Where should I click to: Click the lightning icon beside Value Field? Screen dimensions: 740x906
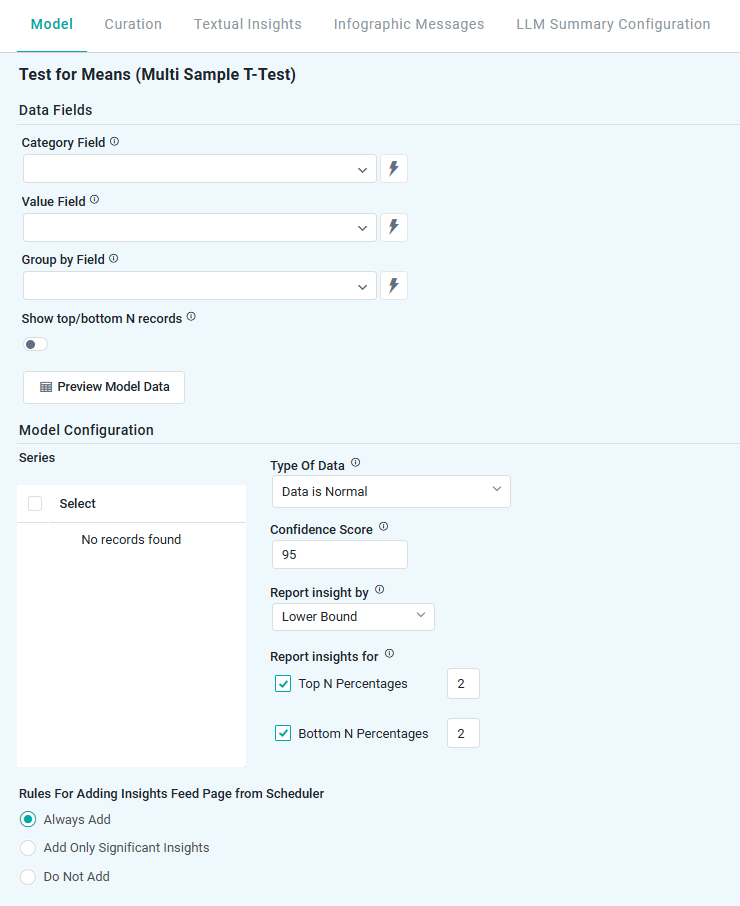point(394,227)
